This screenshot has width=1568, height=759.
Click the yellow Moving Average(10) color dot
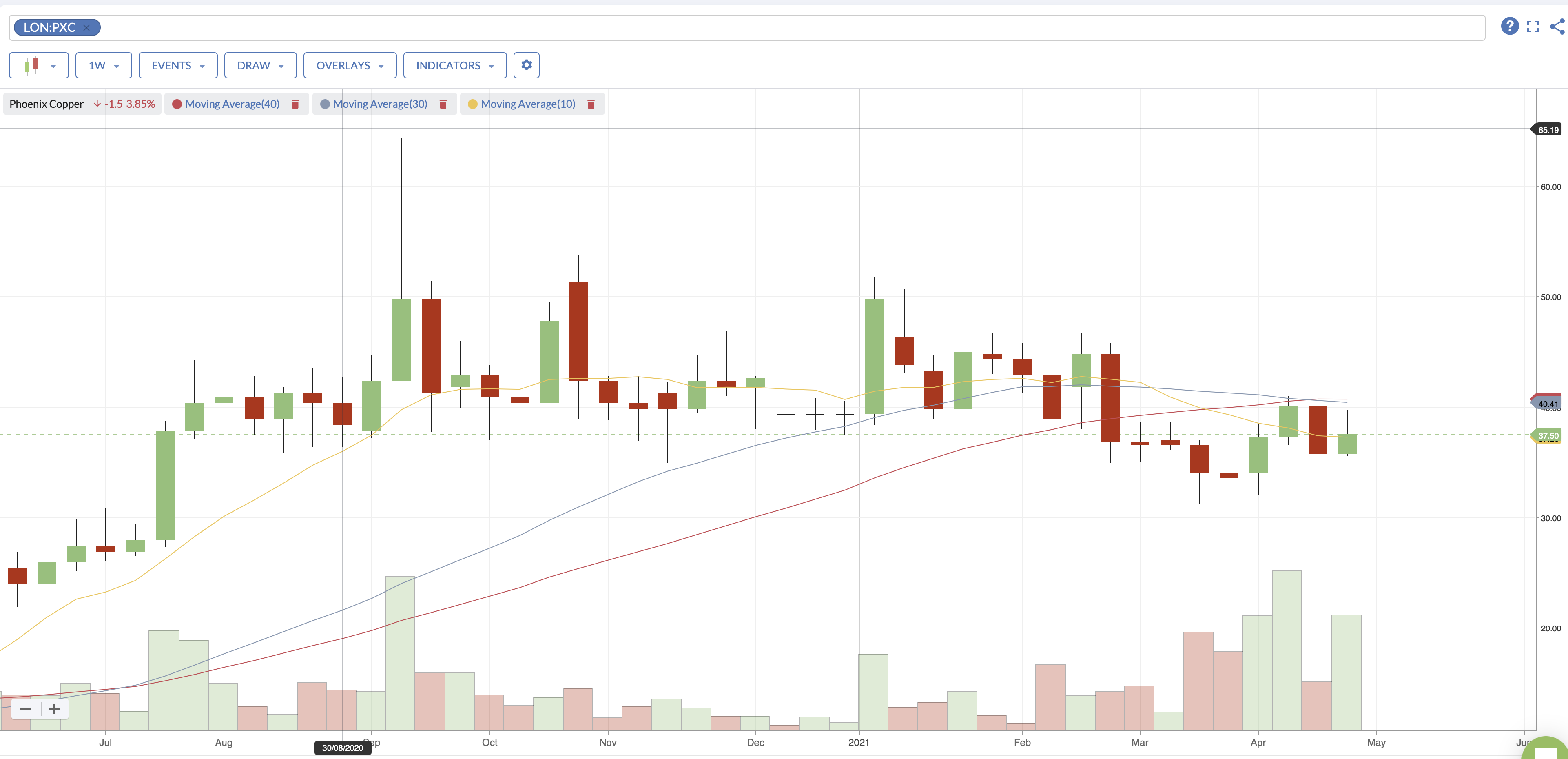click(472, 104)
